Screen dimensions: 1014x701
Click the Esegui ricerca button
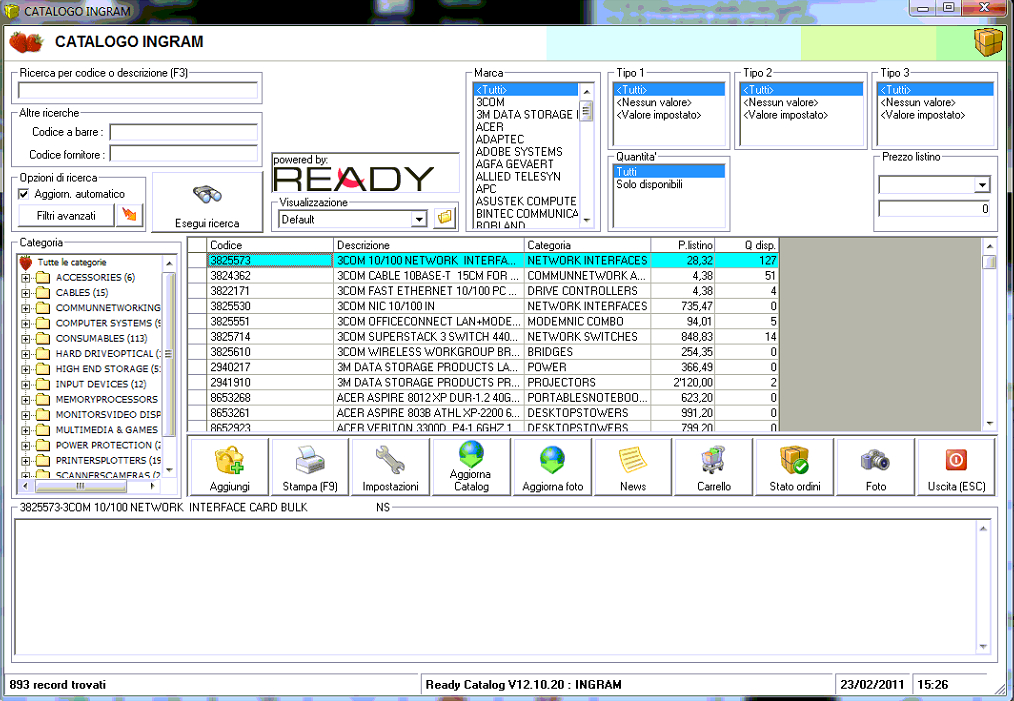click(207, 203)
